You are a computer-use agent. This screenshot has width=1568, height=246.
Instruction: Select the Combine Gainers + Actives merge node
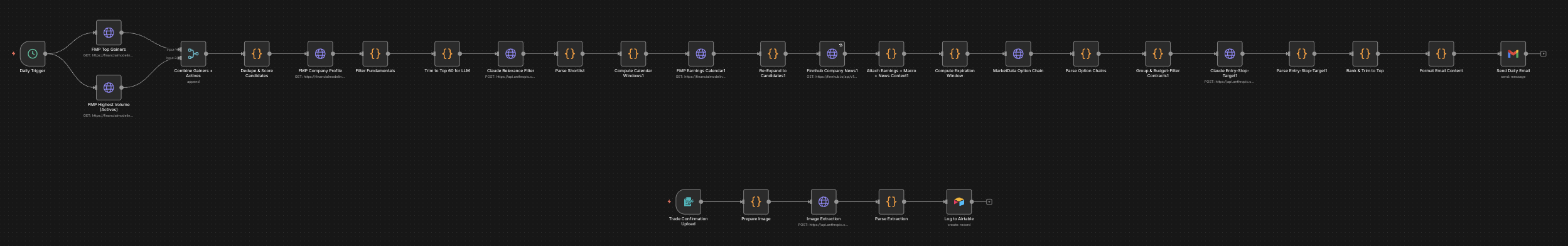coord(193,54)
